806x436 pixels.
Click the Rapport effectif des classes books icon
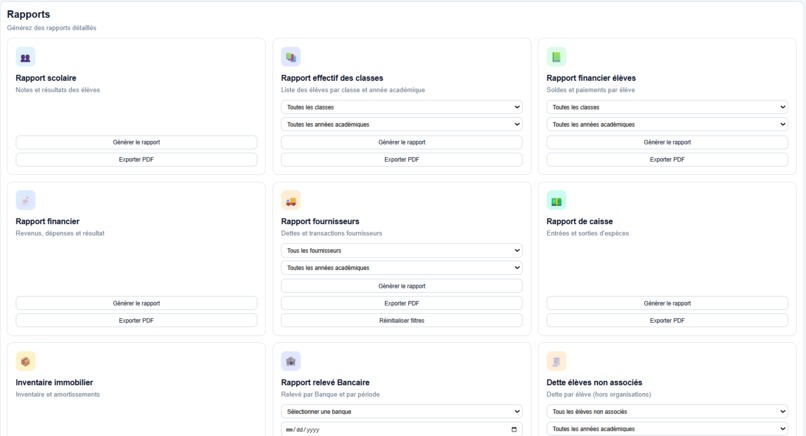[291, 57]
